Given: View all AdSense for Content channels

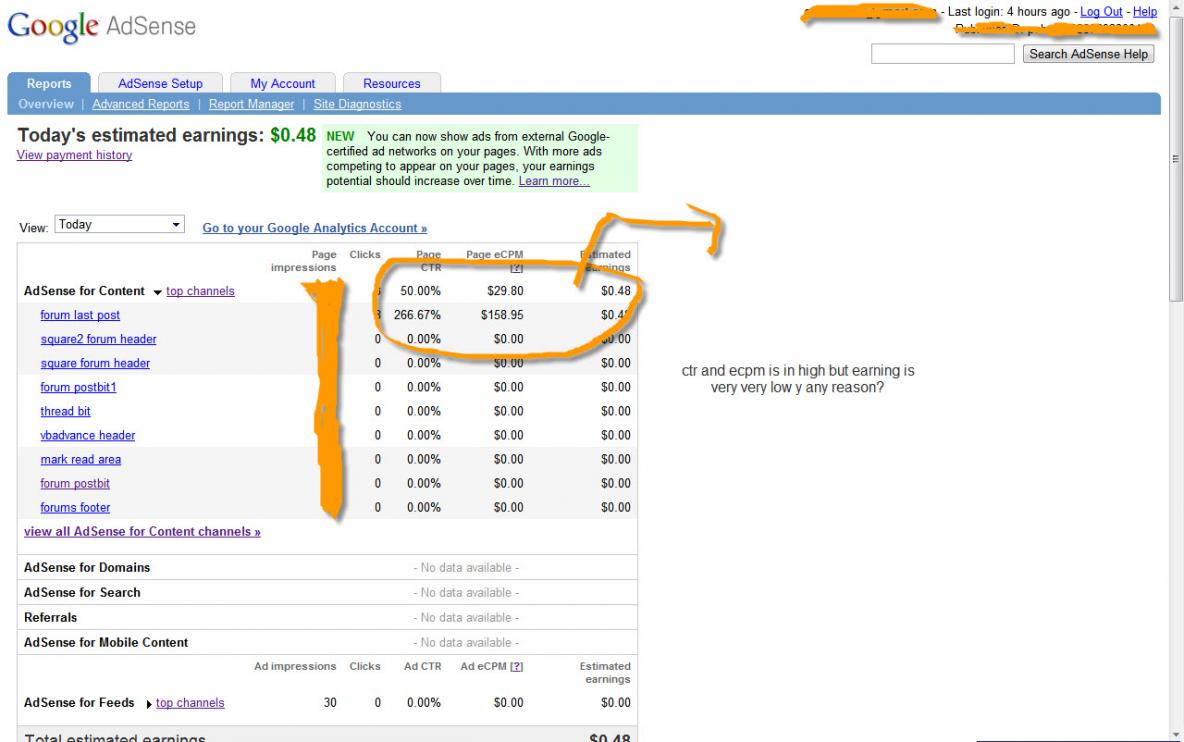Looking at the screenshot, I should point(142,531).
